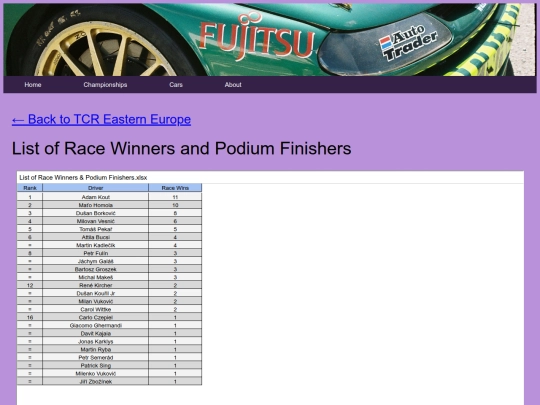Click the Jáchym Galáš driver cell

coord(95,261)
